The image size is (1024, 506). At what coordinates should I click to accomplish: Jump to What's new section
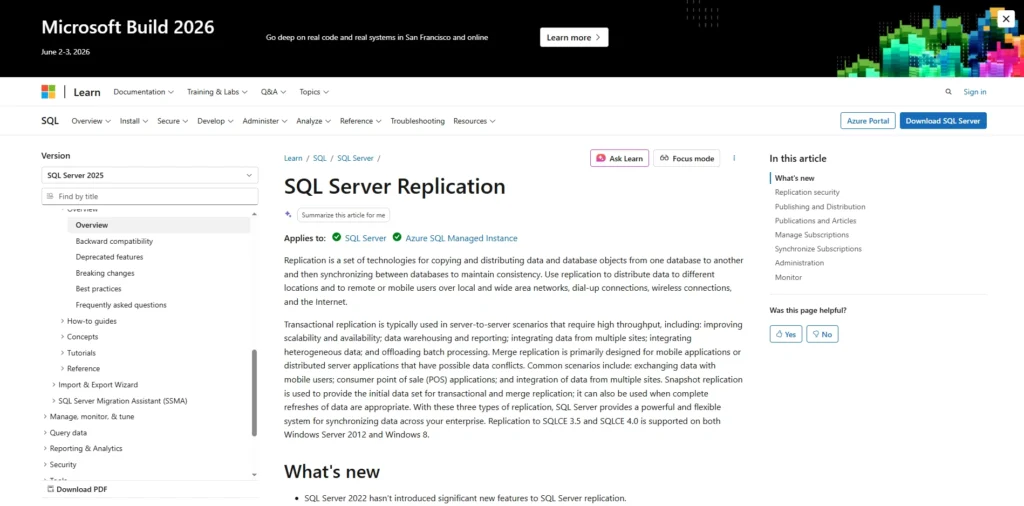pyautogui.click(x=794, y=178)
